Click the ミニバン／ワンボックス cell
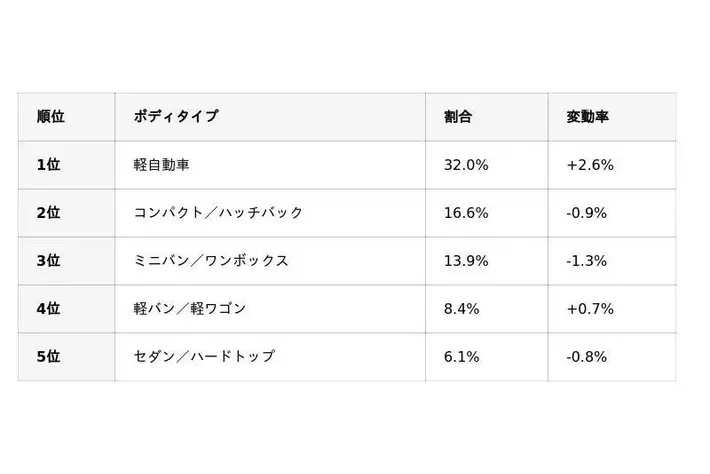The image size is (710, 474). [x=211, y=261]
